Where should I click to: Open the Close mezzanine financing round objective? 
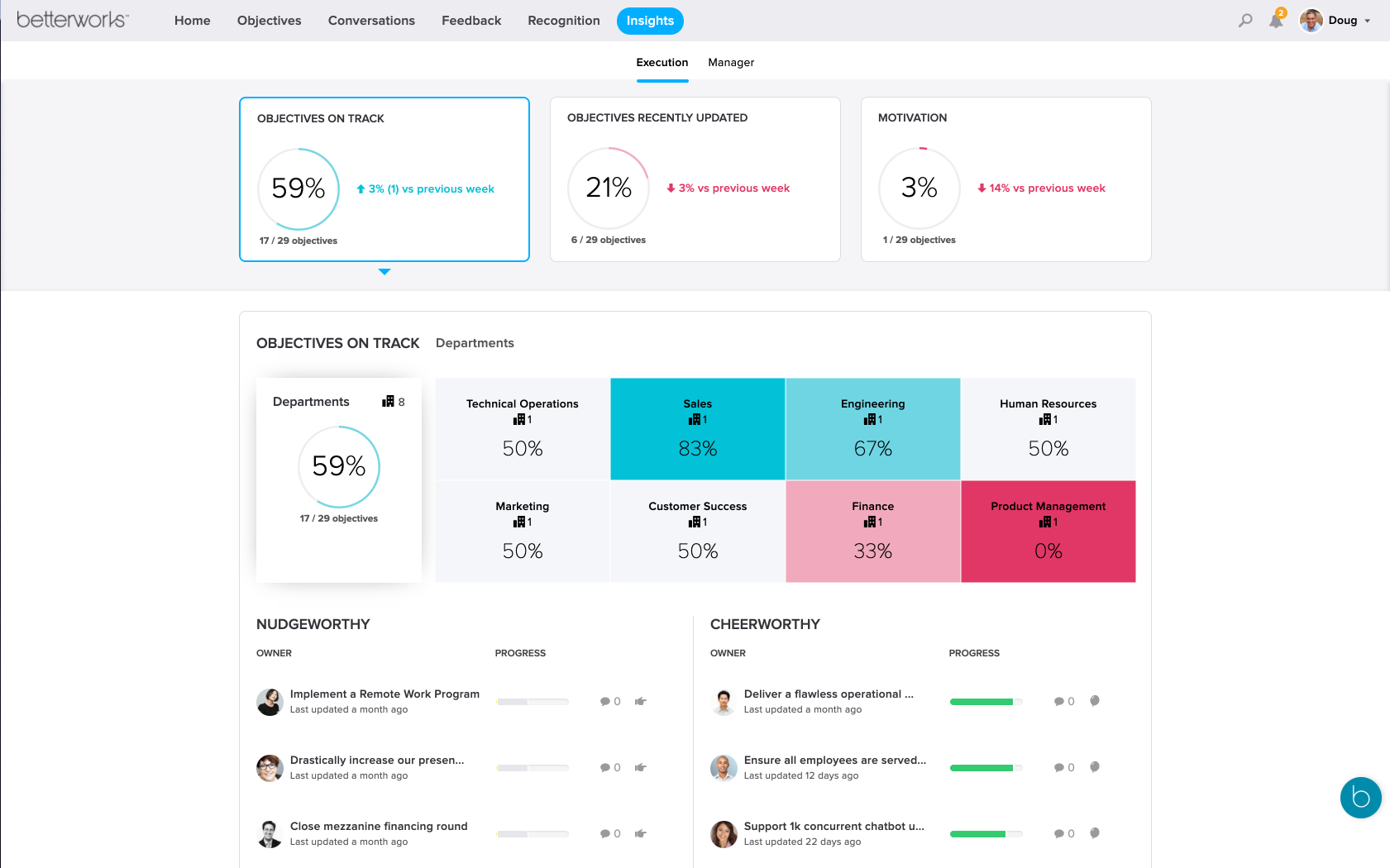pyautogui.click(x=379, y=826)
